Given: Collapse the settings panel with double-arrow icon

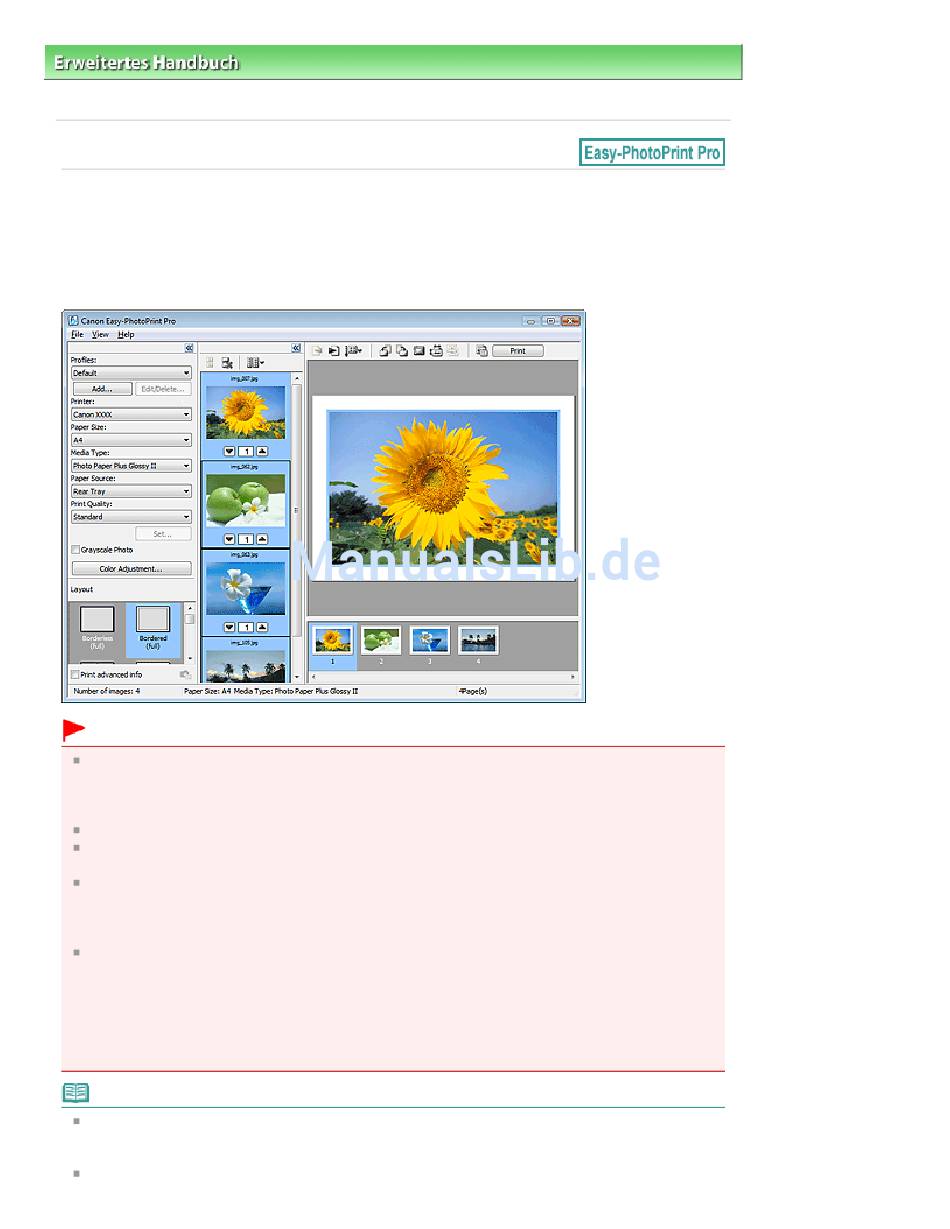Looking at the screenshot, I should (188, 348).
